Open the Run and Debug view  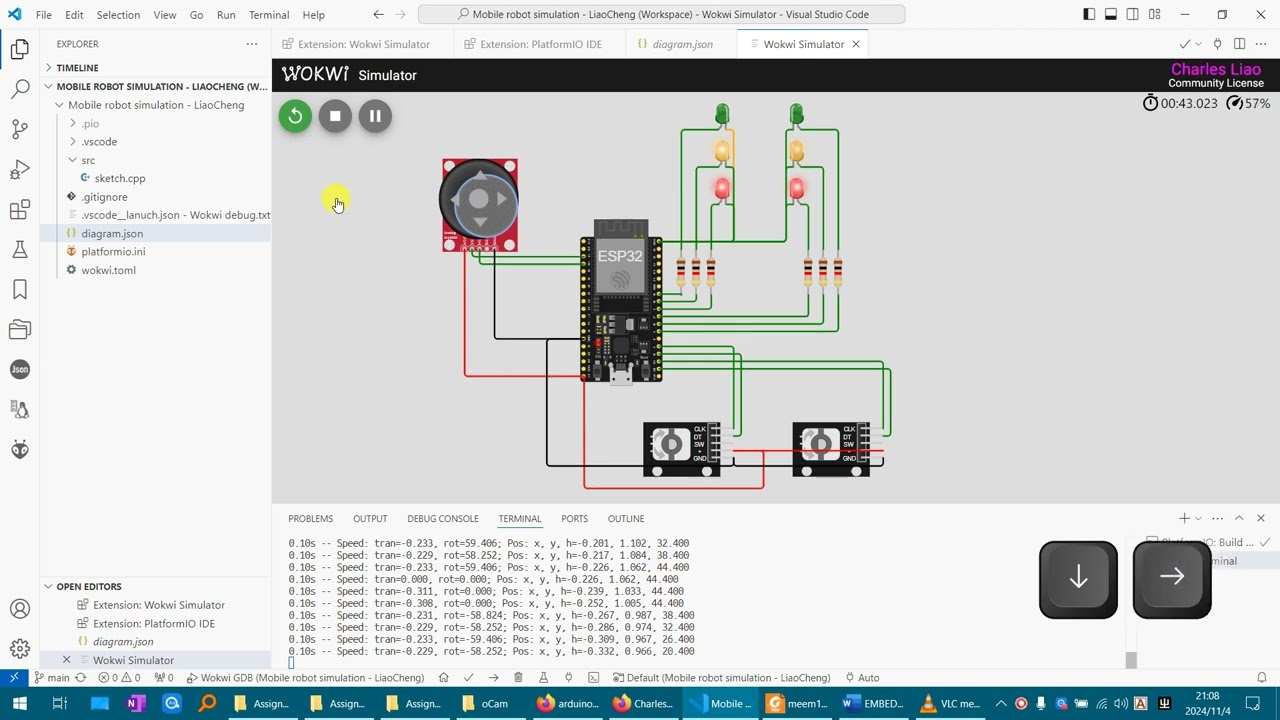pyautogui.click(x=19, y=169)
